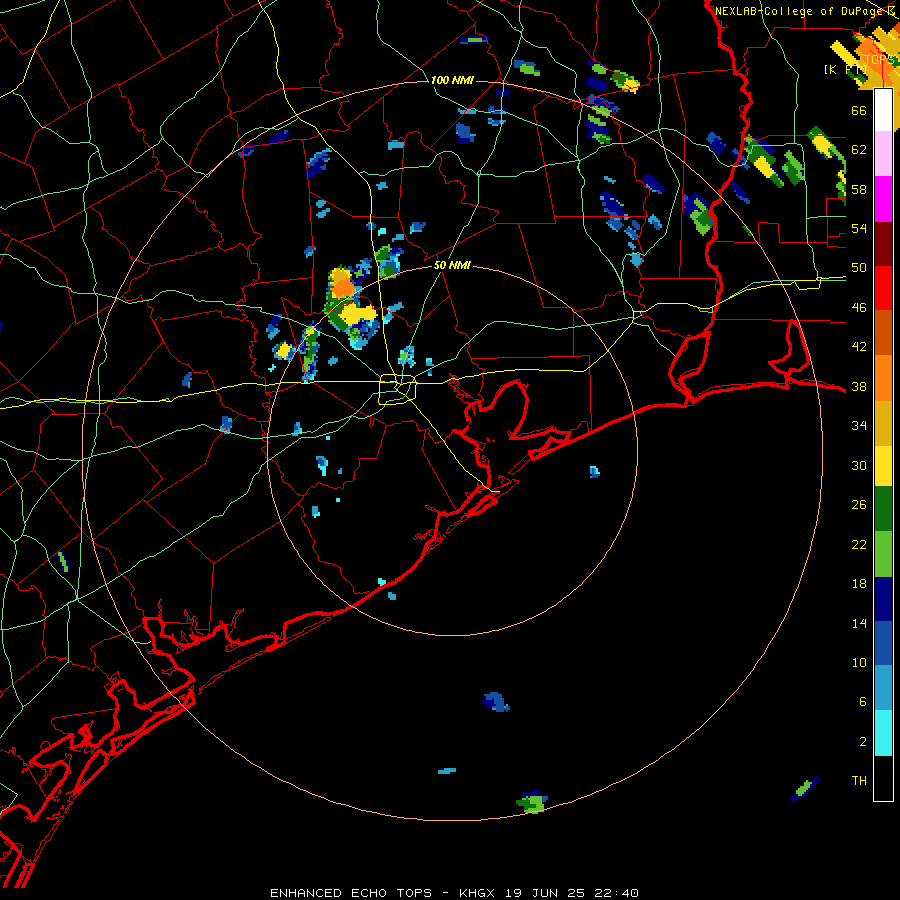Click the legend value '30'

pyautogui.click(x=859, y=465)
